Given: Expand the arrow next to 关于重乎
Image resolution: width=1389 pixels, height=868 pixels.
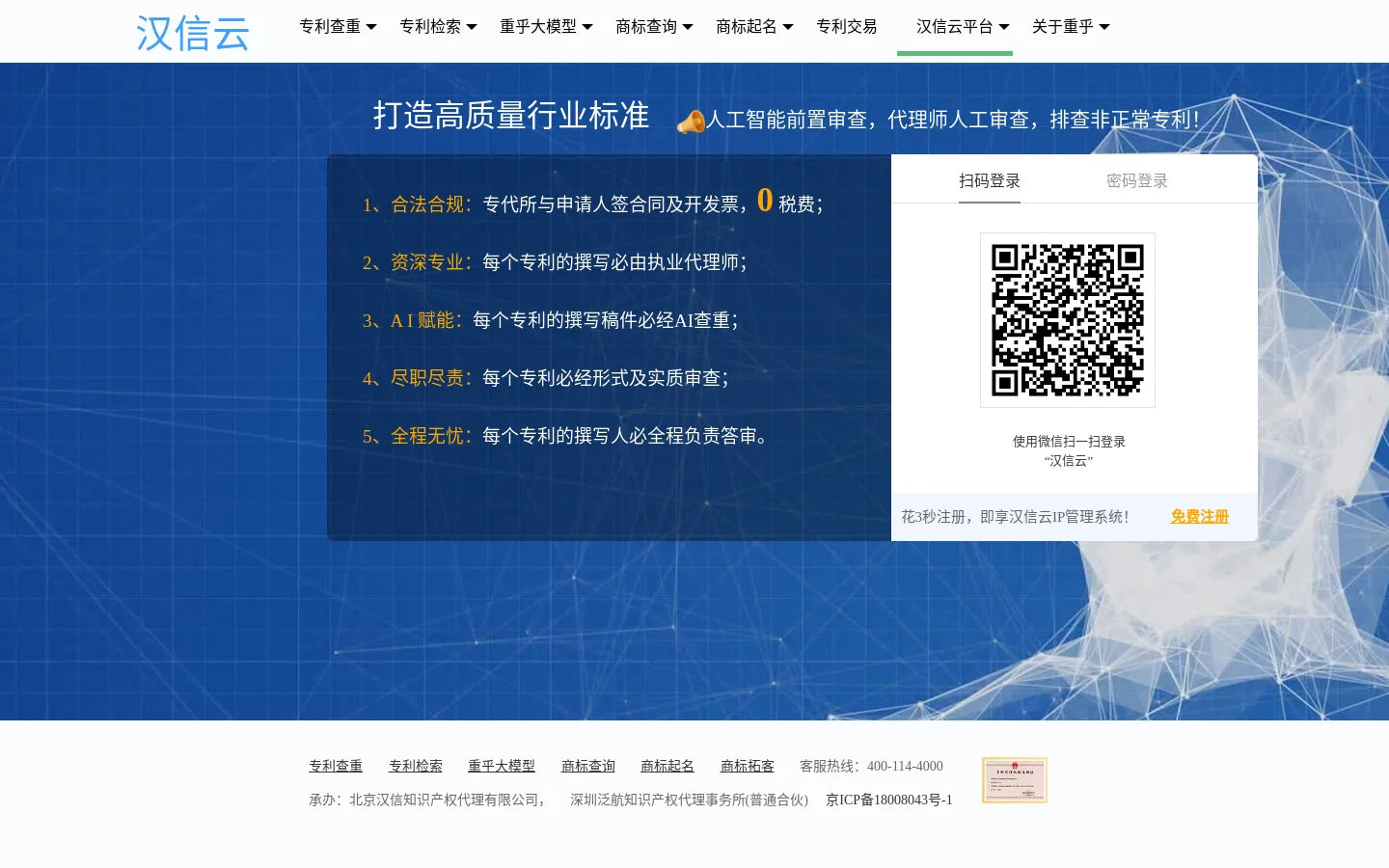Looking at the screenshot, I should [1104, 27].
